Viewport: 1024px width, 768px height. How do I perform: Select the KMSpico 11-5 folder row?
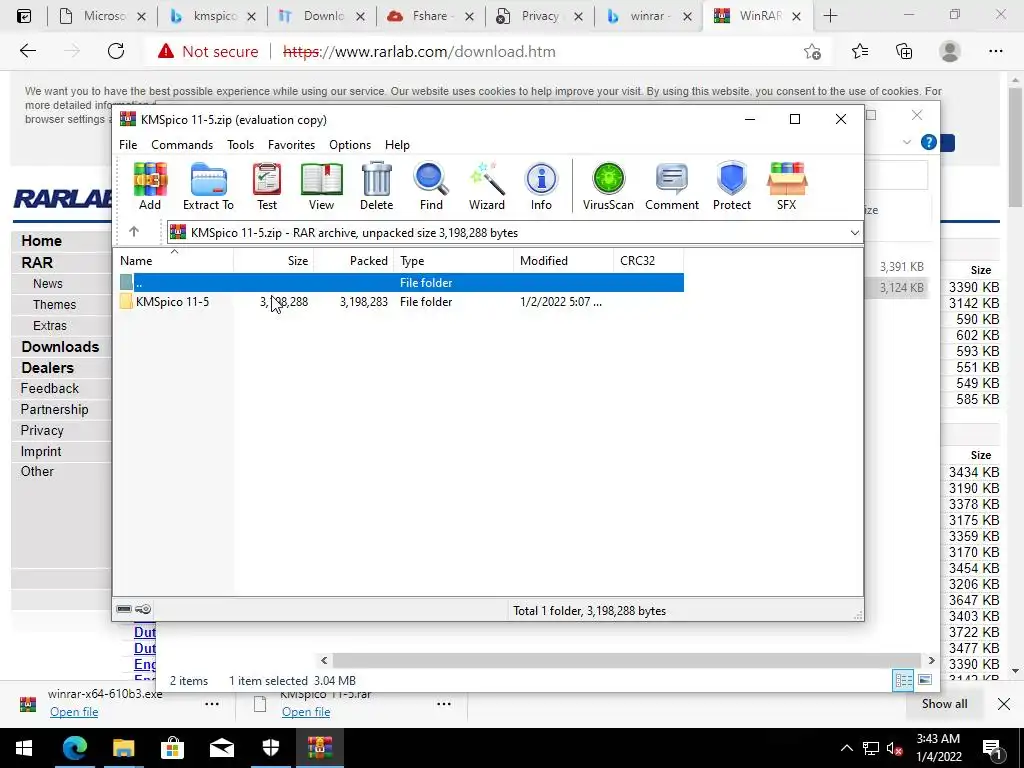[x=400, y=302]
